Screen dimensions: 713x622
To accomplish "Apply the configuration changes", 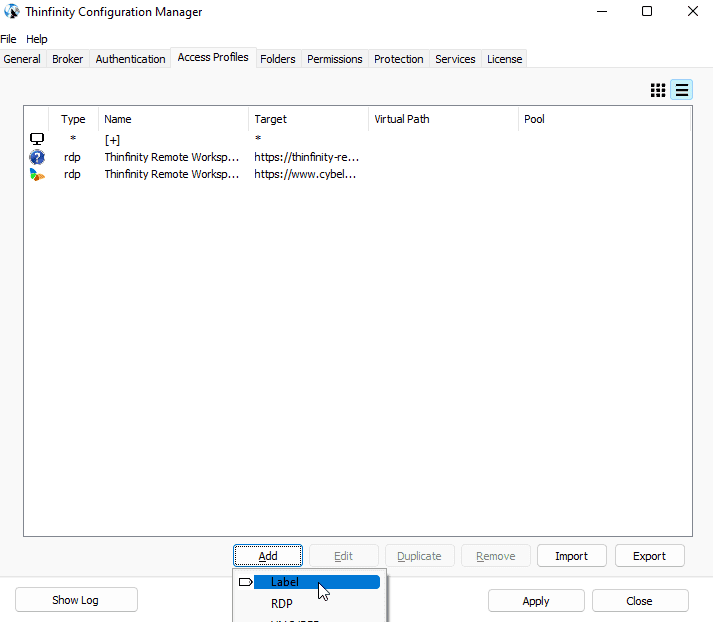I will pos(536,601).
